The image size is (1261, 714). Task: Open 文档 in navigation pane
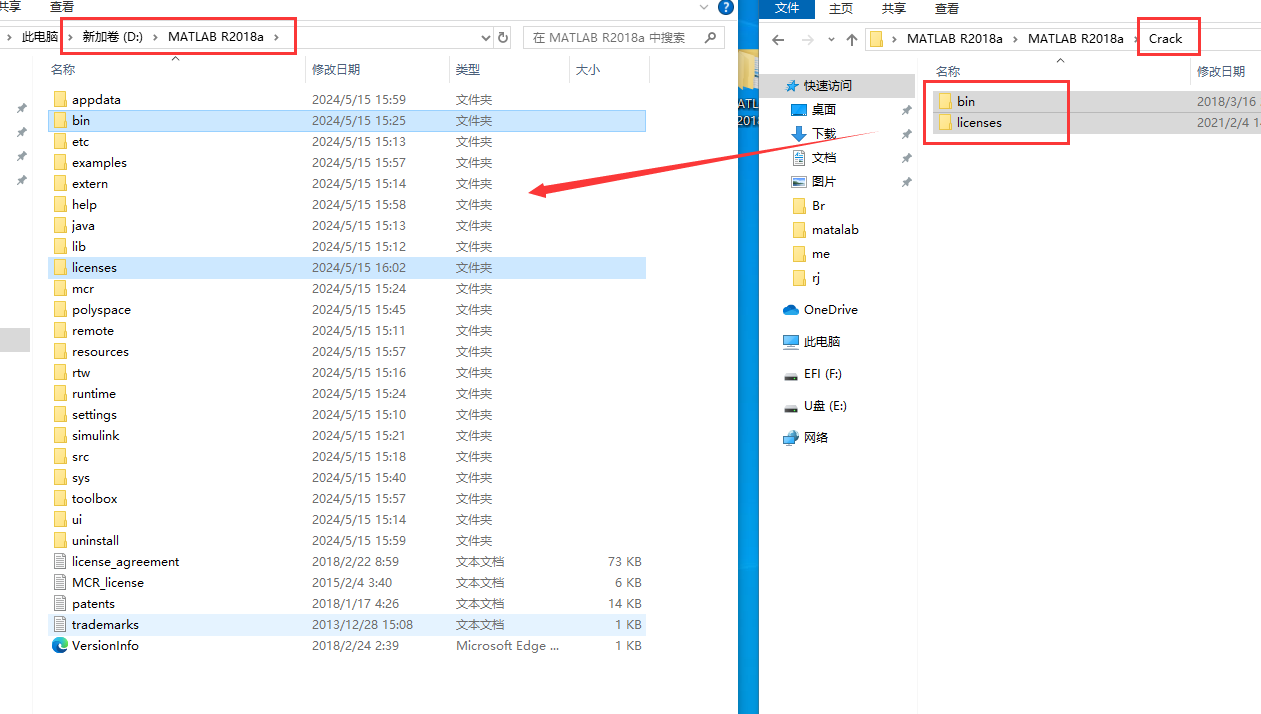tap(823, 158)
